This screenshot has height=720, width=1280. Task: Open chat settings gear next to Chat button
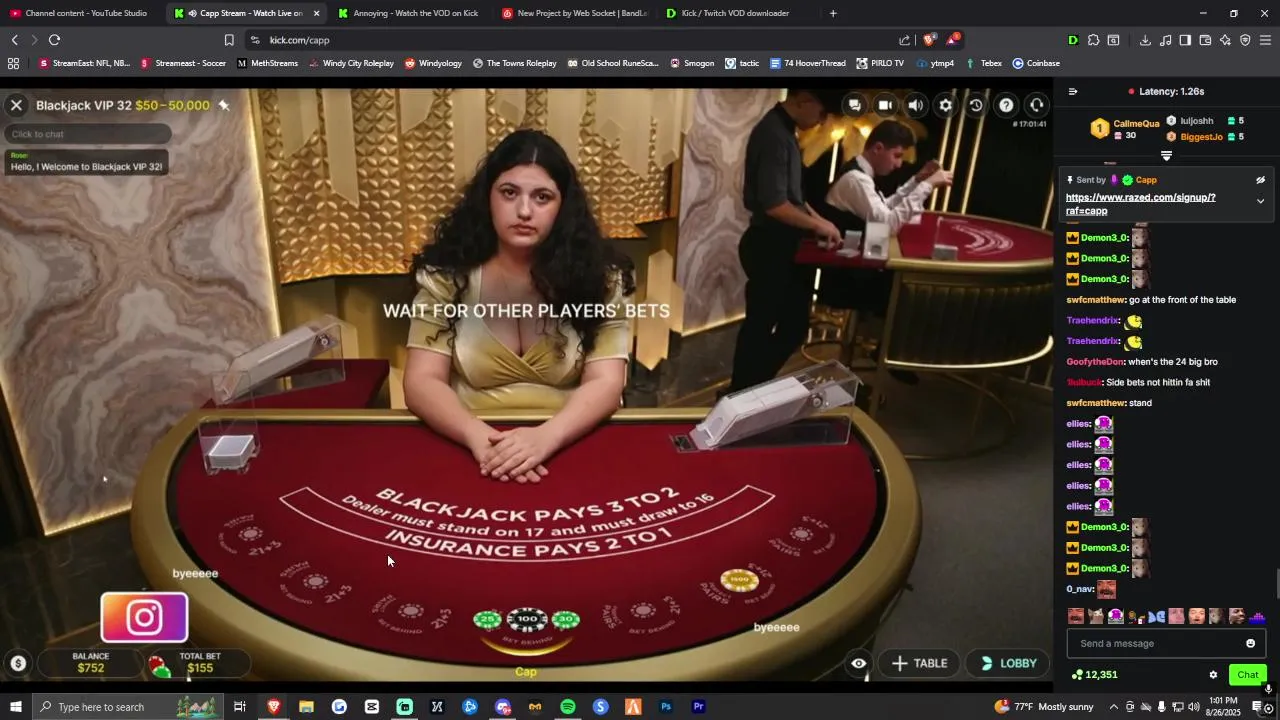point(1213,675)
